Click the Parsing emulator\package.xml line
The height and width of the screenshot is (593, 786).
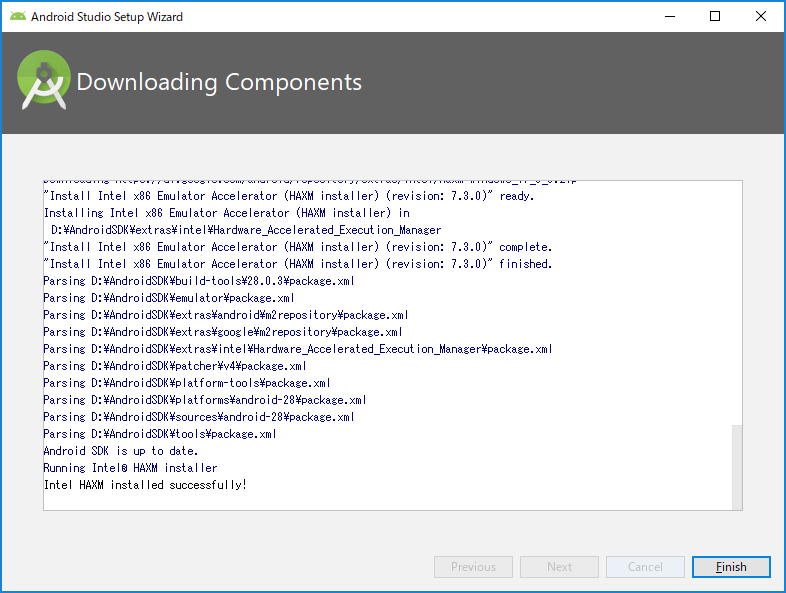(169, 297)
